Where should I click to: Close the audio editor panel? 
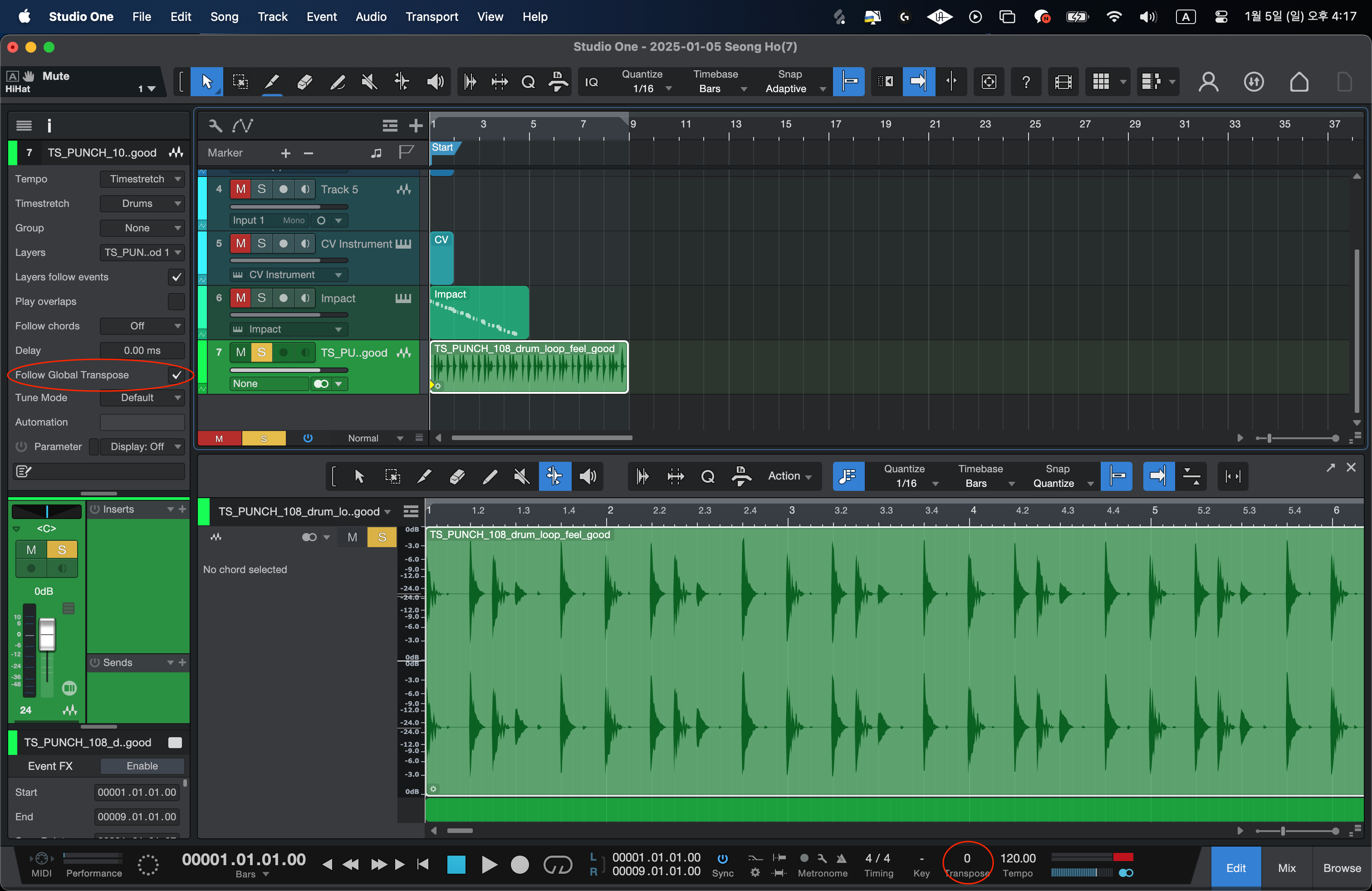click(x=1351, y=467)
